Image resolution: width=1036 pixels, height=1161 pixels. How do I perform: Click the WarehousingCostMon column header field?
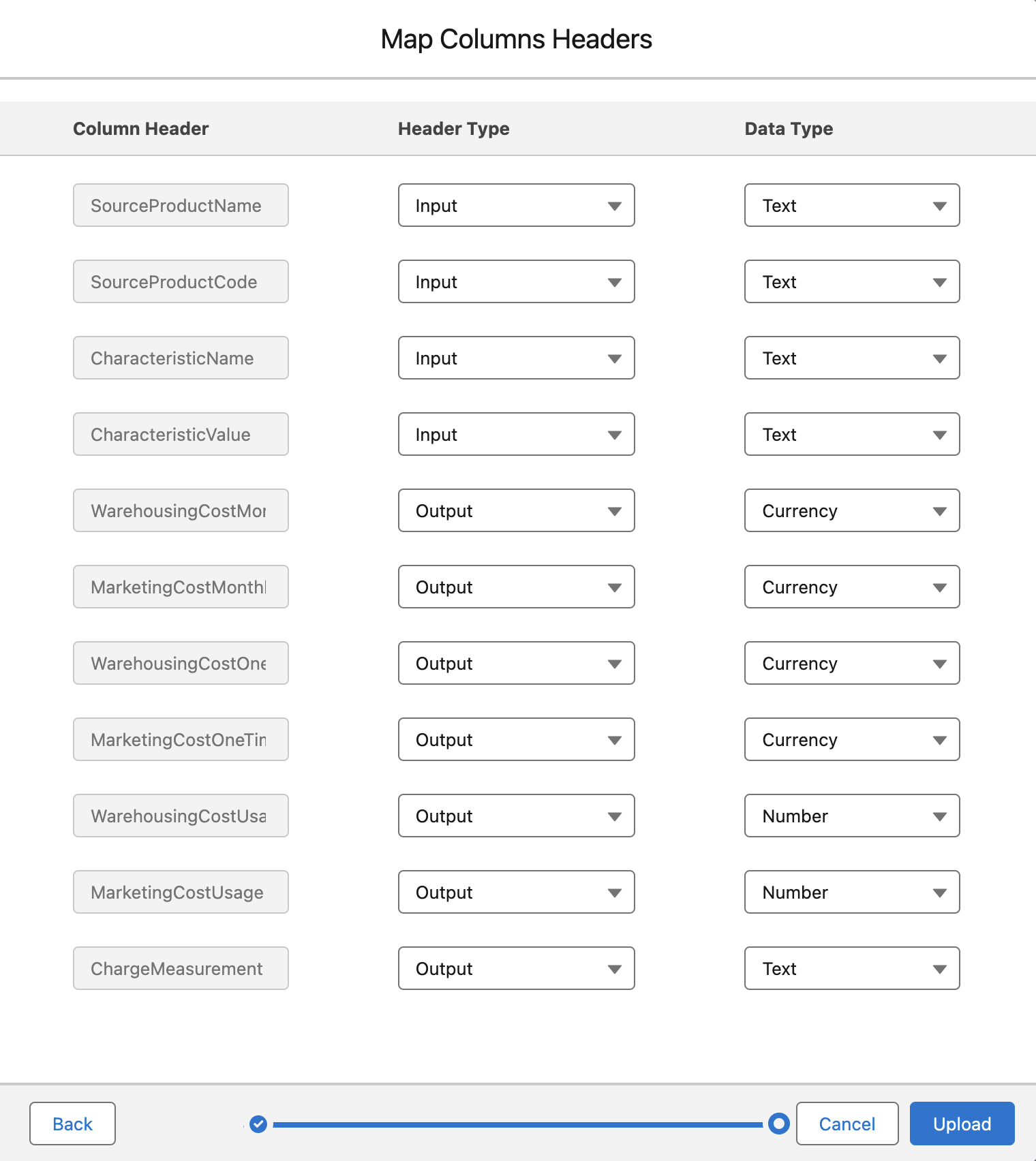(x=181, y=510)
